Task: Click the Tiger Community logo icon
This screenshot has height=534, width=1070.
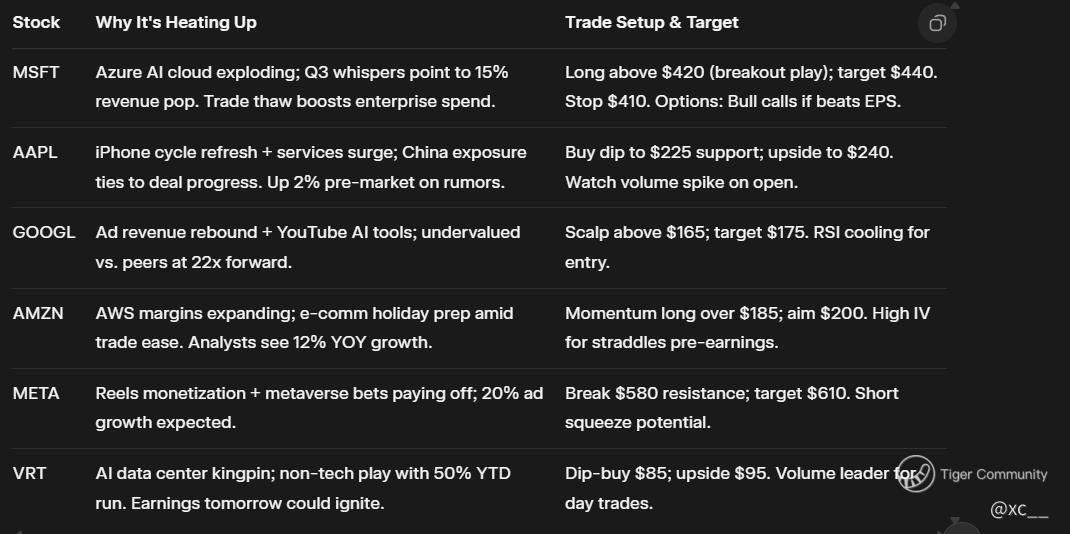Action: [915, 475]
